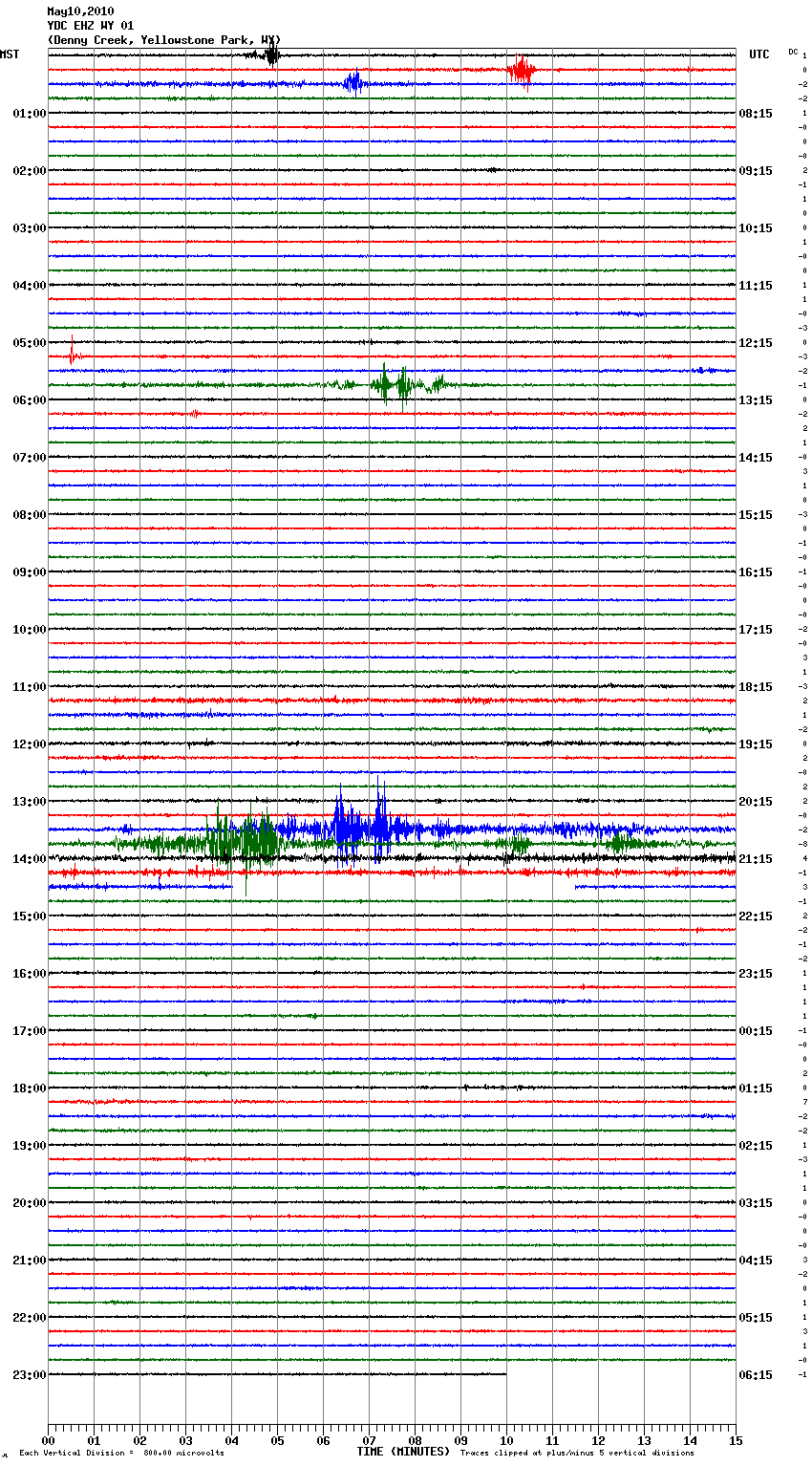This screenshot has height=1466, width=812.
Task: Select the 18:00 MST row label
Action: [x=30, y=1089]
